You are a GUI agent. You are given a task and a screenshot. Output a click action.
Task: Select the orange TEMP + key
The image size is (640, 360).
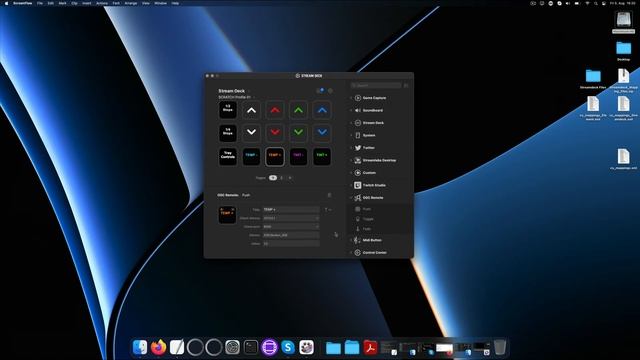[x=275, y=156]
